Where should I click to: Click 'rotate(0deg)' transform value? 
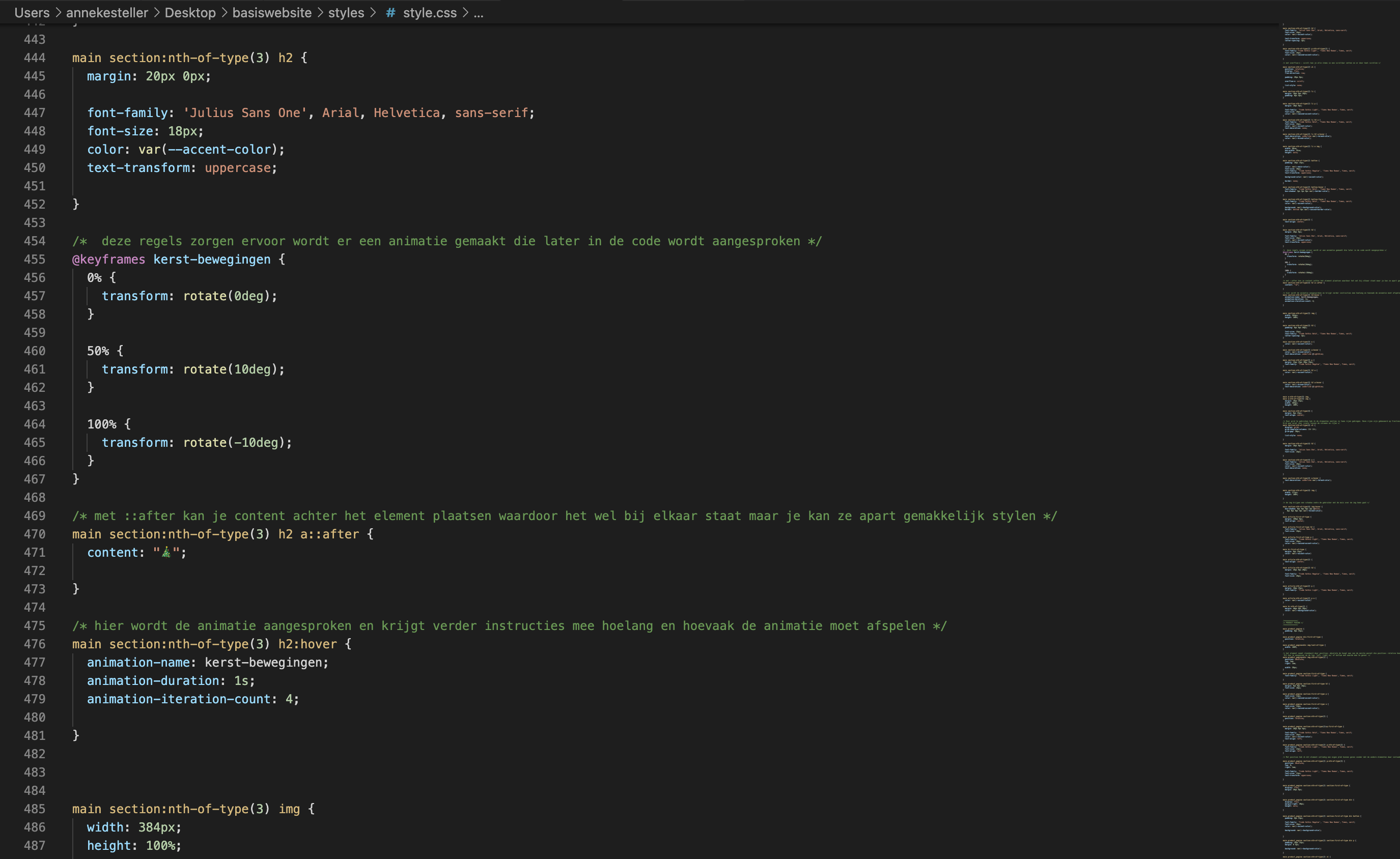click(227, 296)
